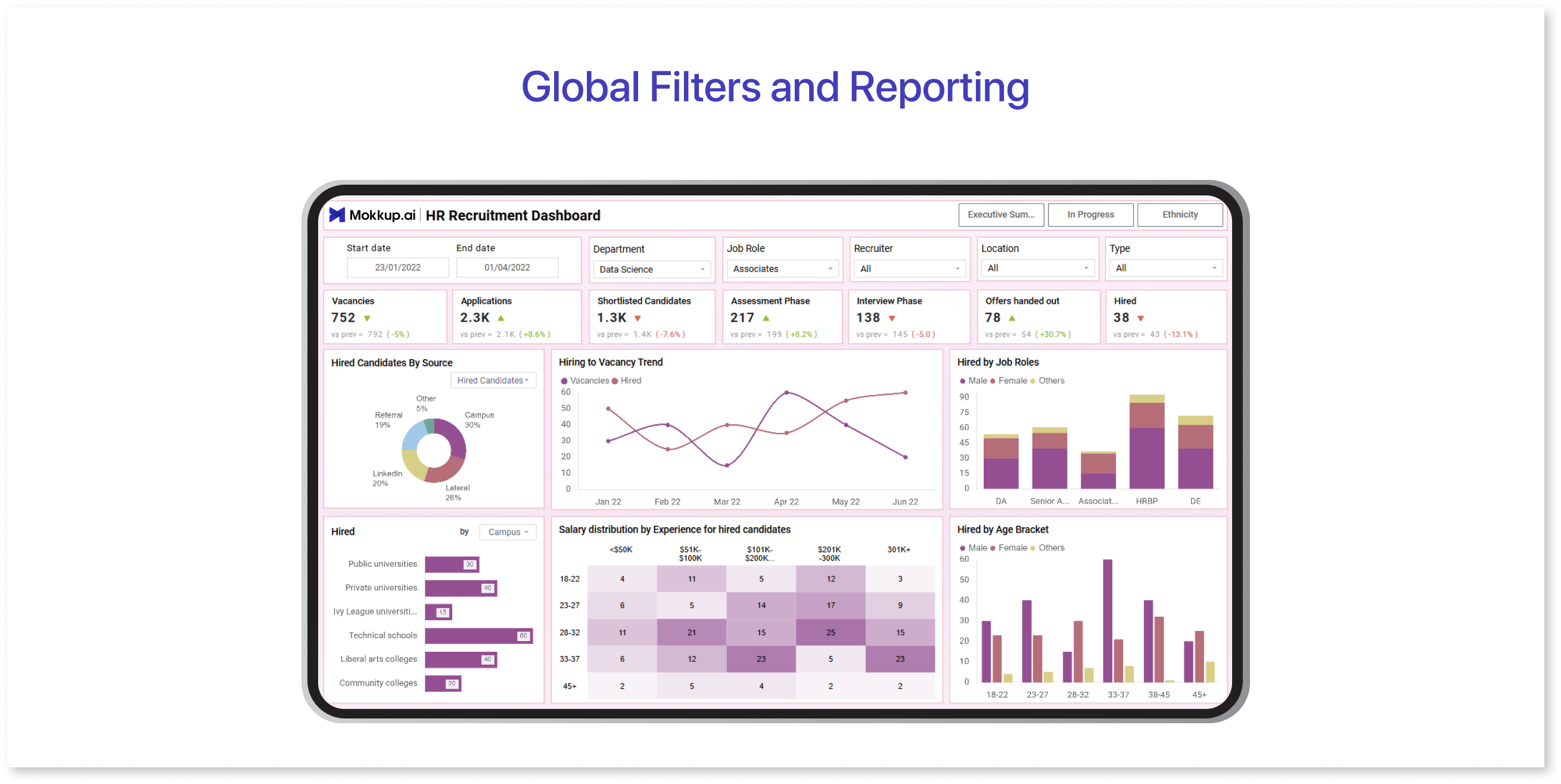Click the Private universities bar
This screenshot has height=784, width=1561.
pos(461,589)
